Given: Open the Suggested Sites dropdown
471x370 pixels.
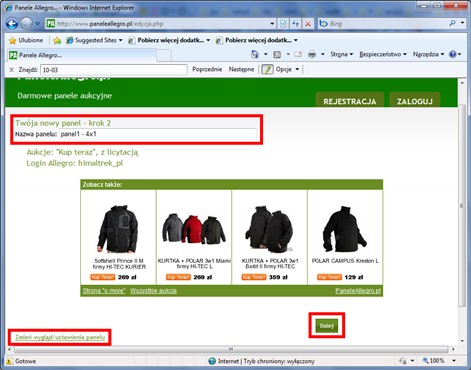Looking at the screenshot, I should pyautogui.click(x=94, y=40).
